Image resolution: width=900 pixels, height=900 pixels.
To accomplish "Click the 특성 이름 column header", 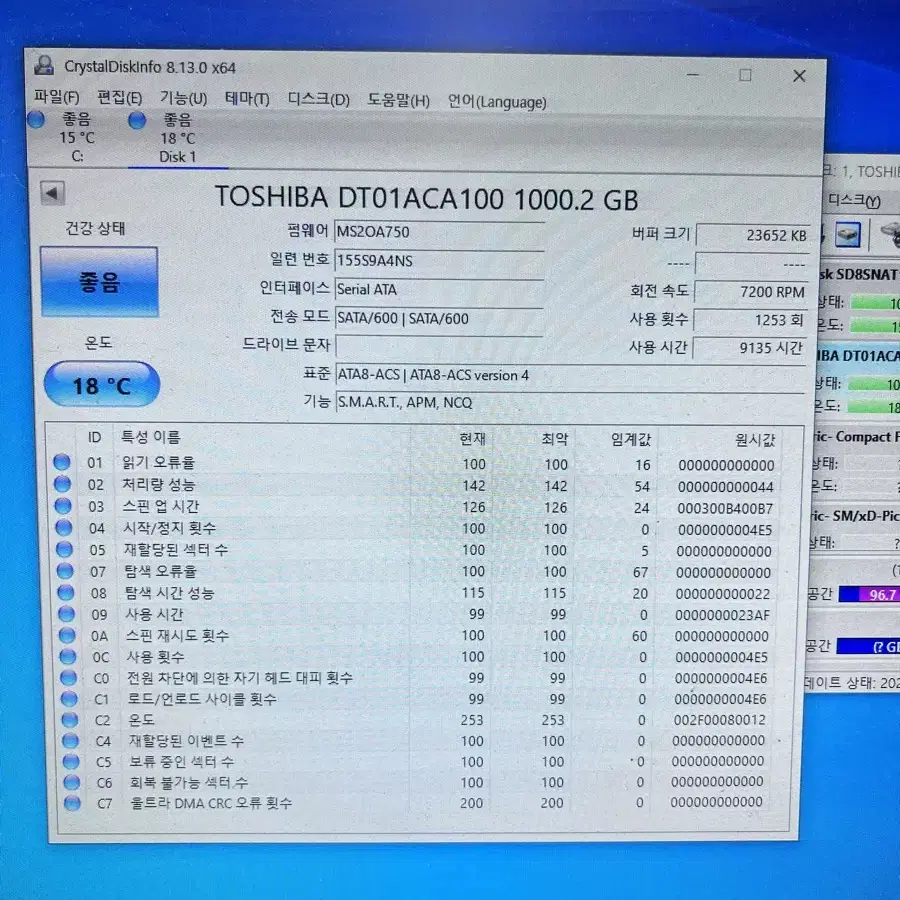I will pos(150,437).
